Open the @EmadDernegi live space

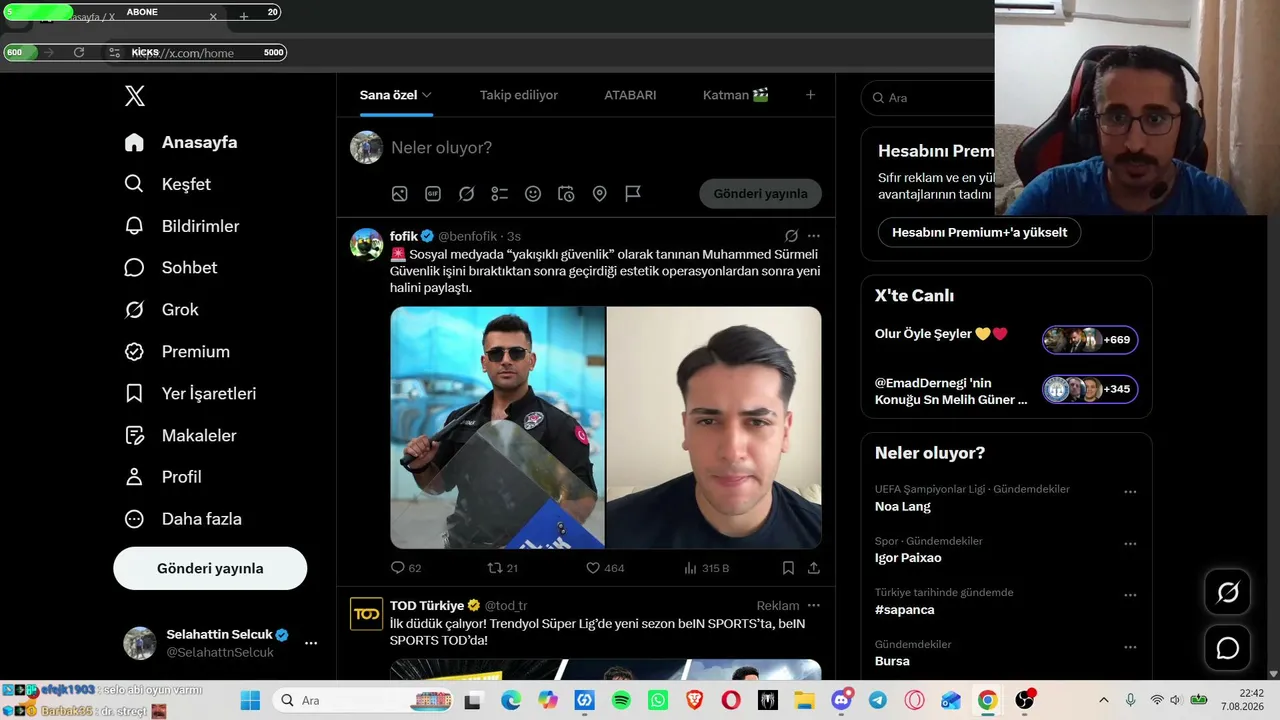(1006, 390)
